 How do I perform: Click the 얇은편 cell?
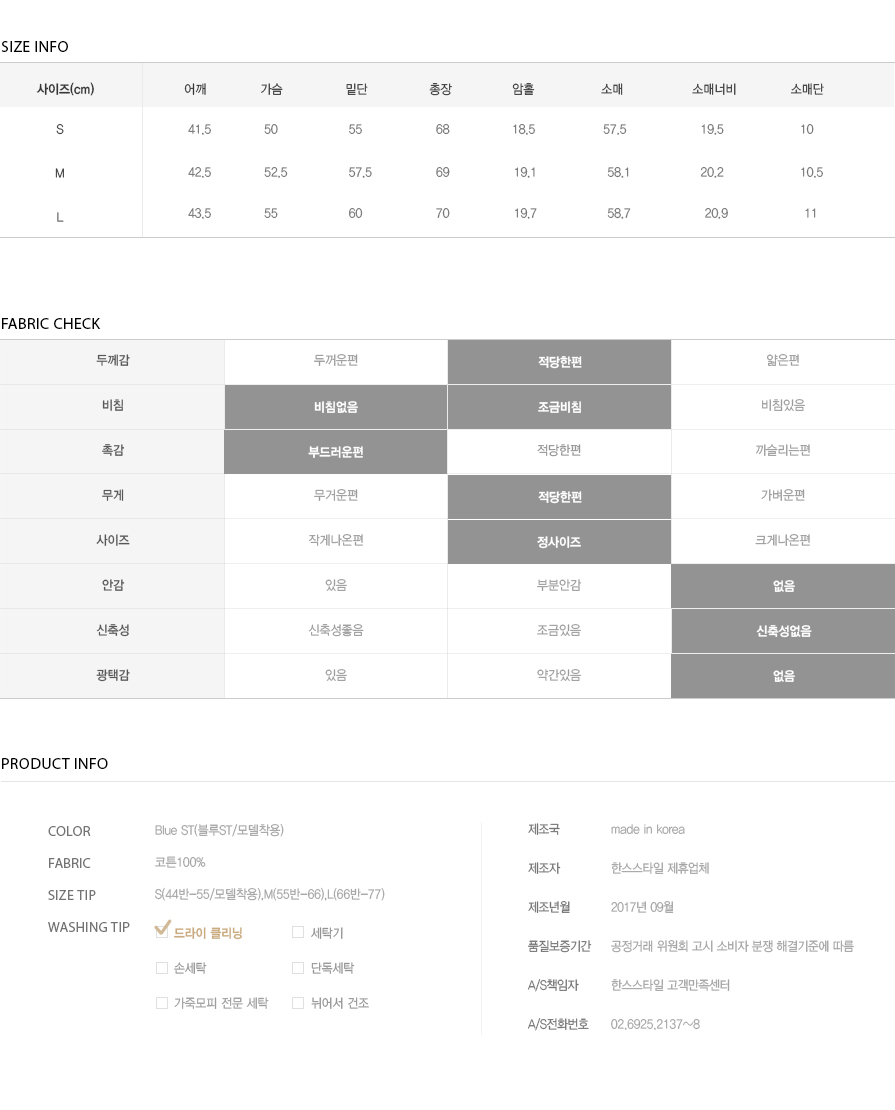pyautogui.click(x=783, y=360)
